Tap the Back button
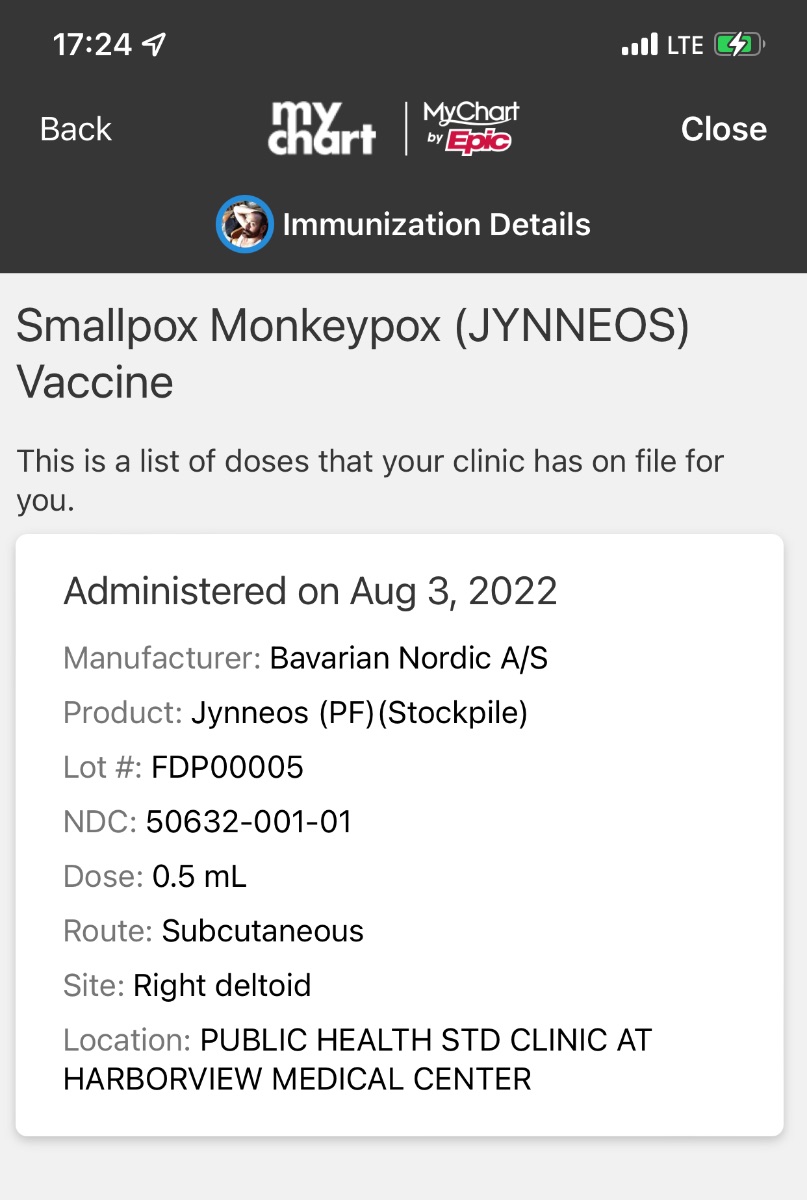Viewport: 807px width, 1200px height. [76, 129]
